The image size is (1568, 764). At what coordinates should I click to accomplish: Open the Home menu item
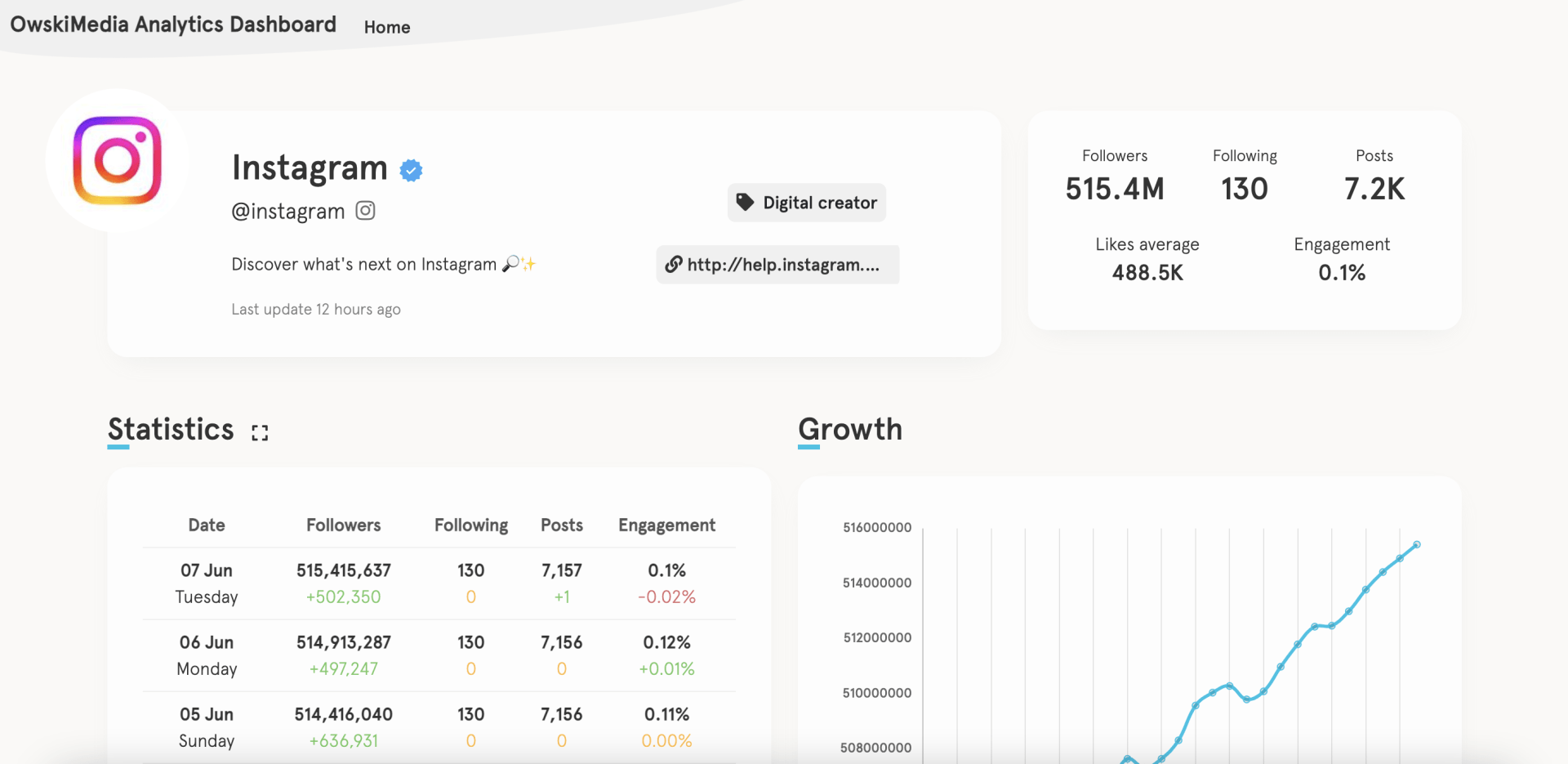387,27
